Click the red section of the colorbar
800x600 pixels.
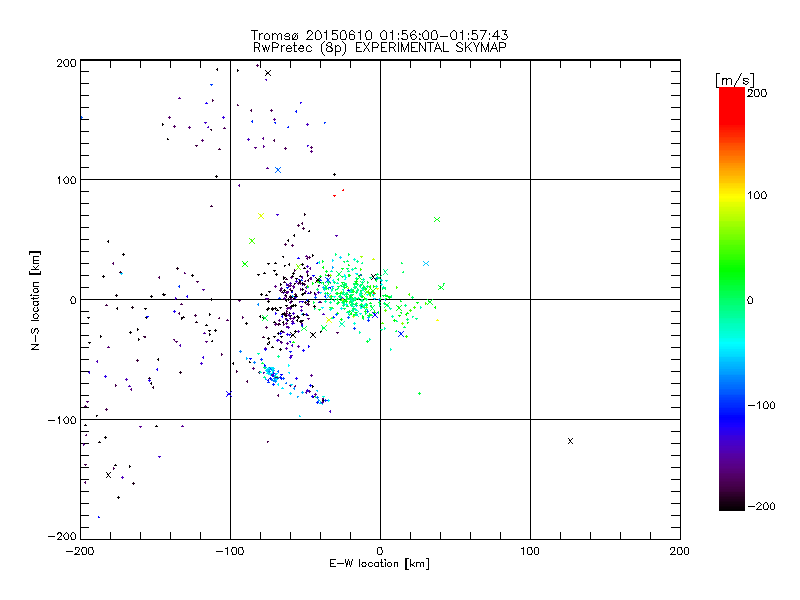pos(732,105)
